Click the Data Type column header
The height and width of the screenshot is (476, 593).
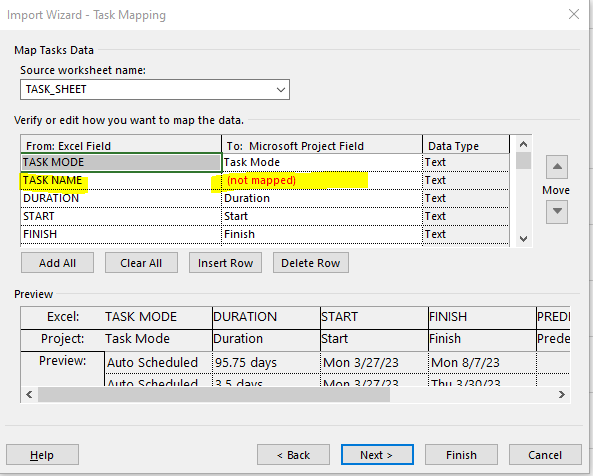tap(466, 145)
